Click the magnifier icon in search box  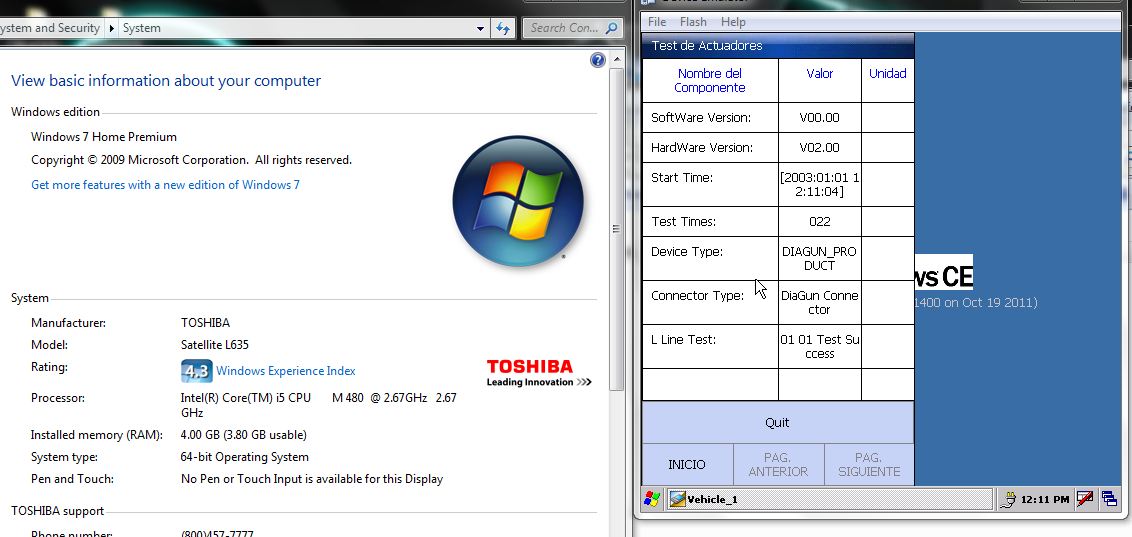pos(612,28)
